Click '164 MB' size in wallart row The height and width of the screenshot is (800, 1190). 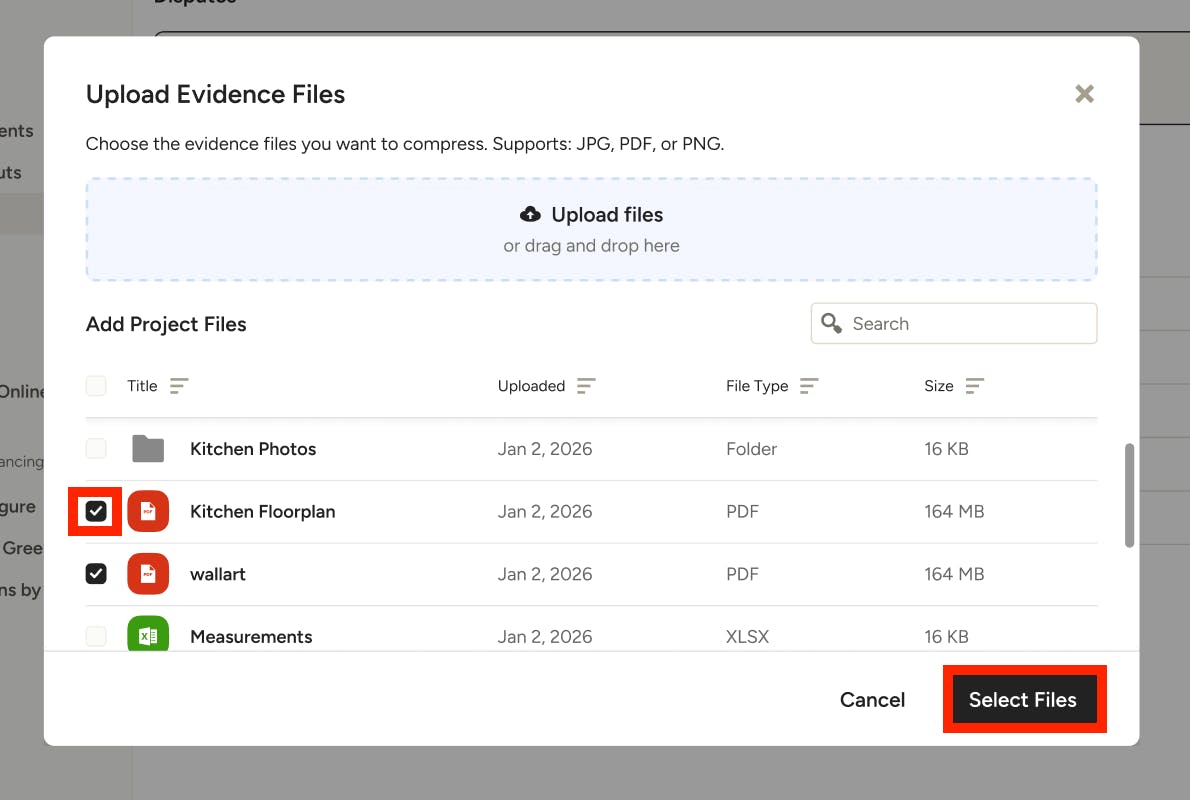tap(954, 574)
